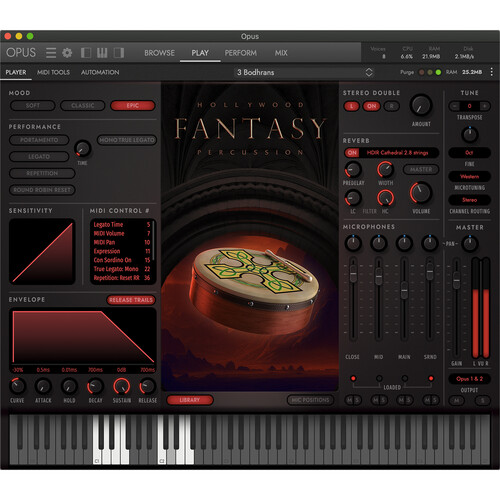
Task: Select the Epic mood
Action: (133, 106)
